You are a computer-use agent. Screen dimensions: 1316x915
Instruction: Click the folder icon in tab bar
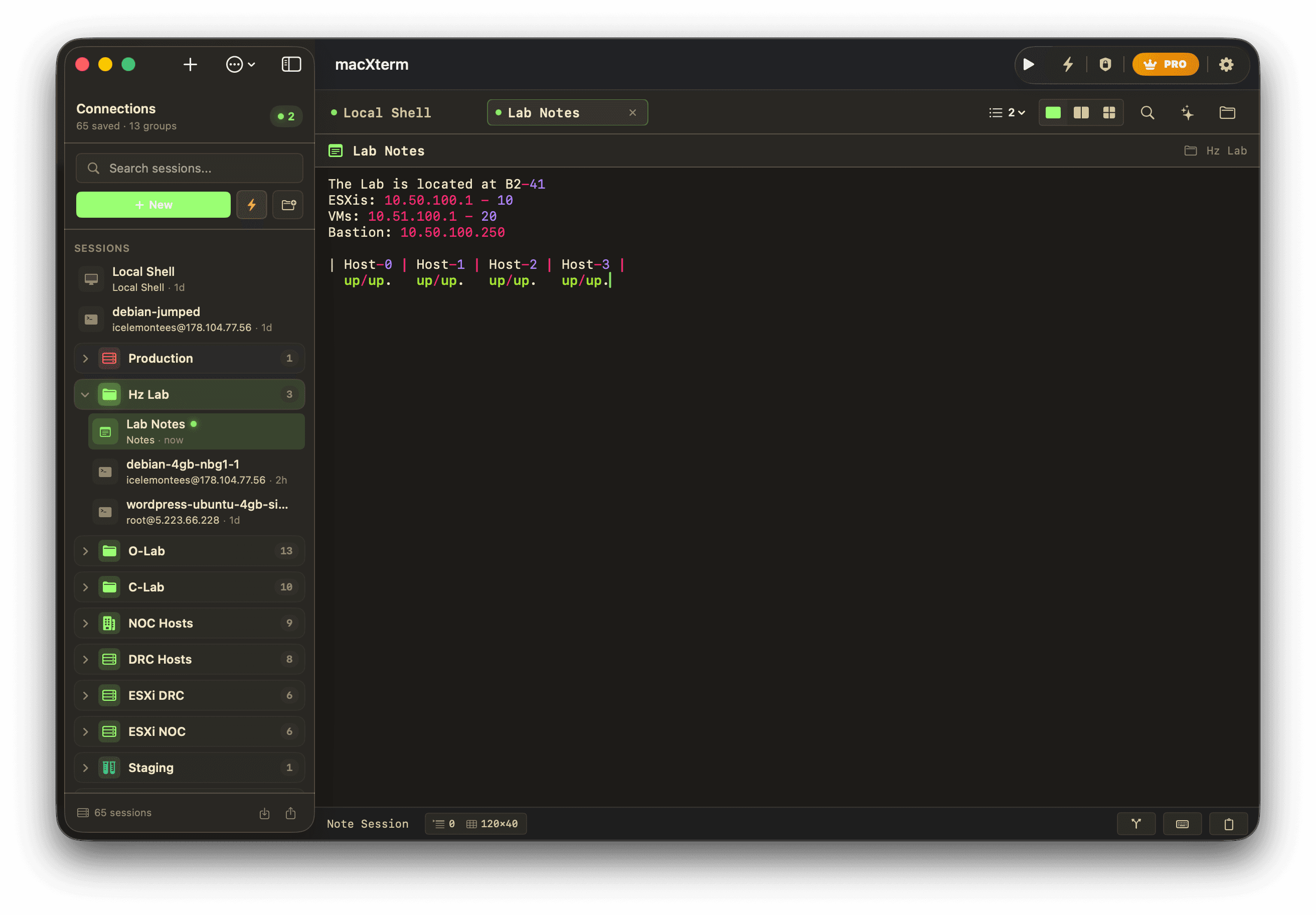(x=1227, y=113)
